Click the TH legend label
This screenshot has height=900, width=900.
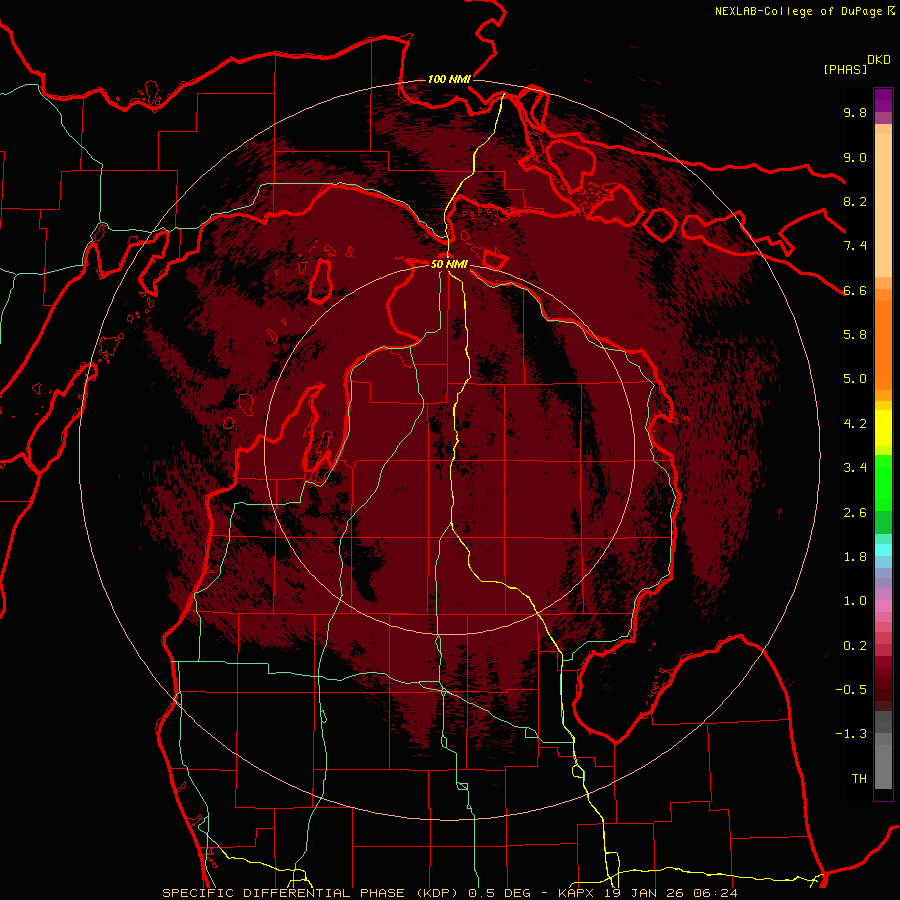click(859, 779)
